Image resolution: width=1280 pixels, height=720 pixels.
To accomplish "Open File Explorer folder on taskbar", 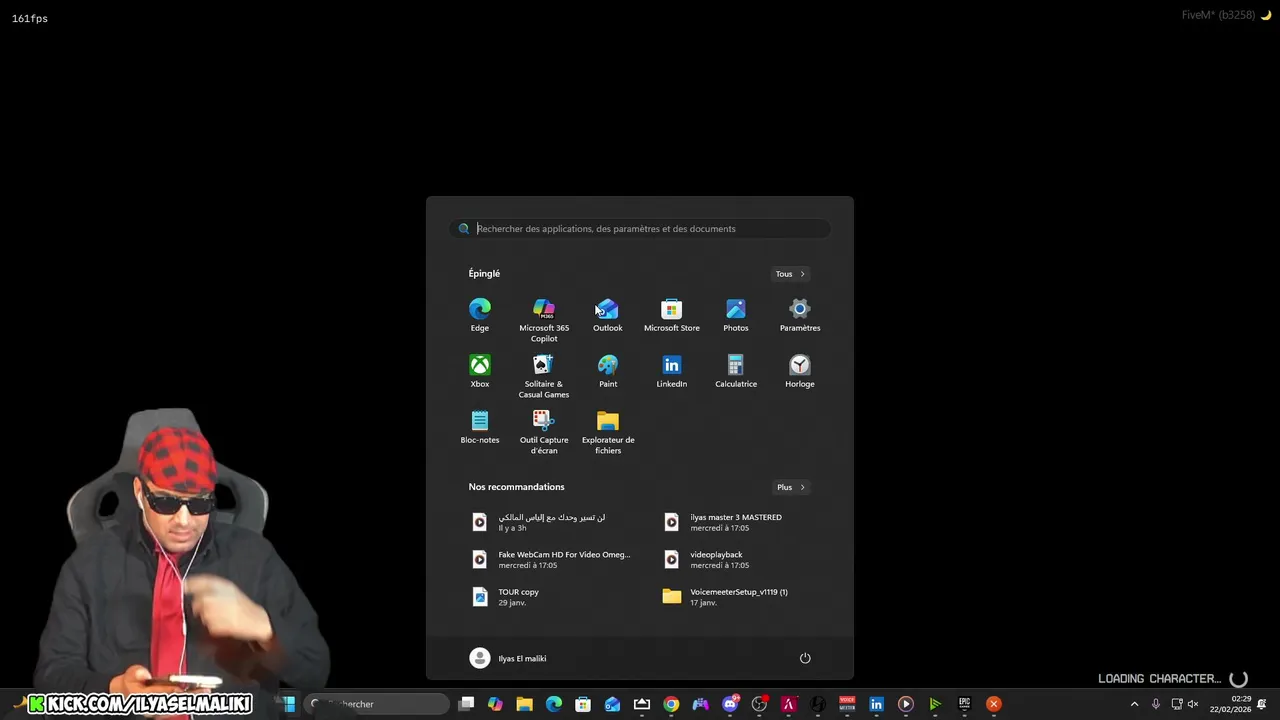I will click(524, 704).
